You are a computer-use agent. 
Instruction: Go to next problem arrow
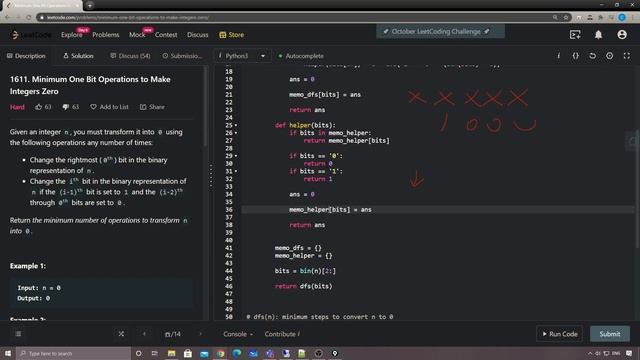pyautogui.click(x=200, y=334)
